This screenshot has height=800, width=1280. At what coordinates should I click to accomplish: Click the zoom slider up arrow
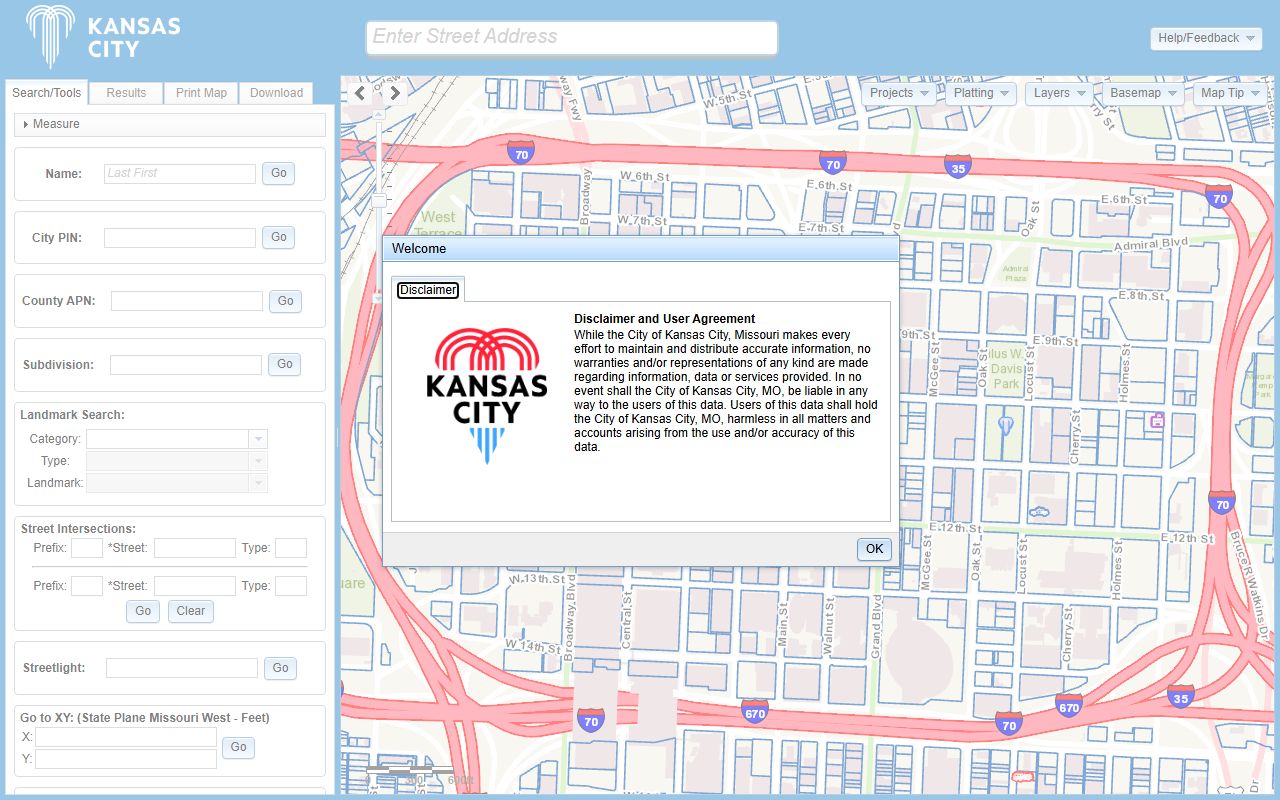pyautogui.click(x=378, y=114)
